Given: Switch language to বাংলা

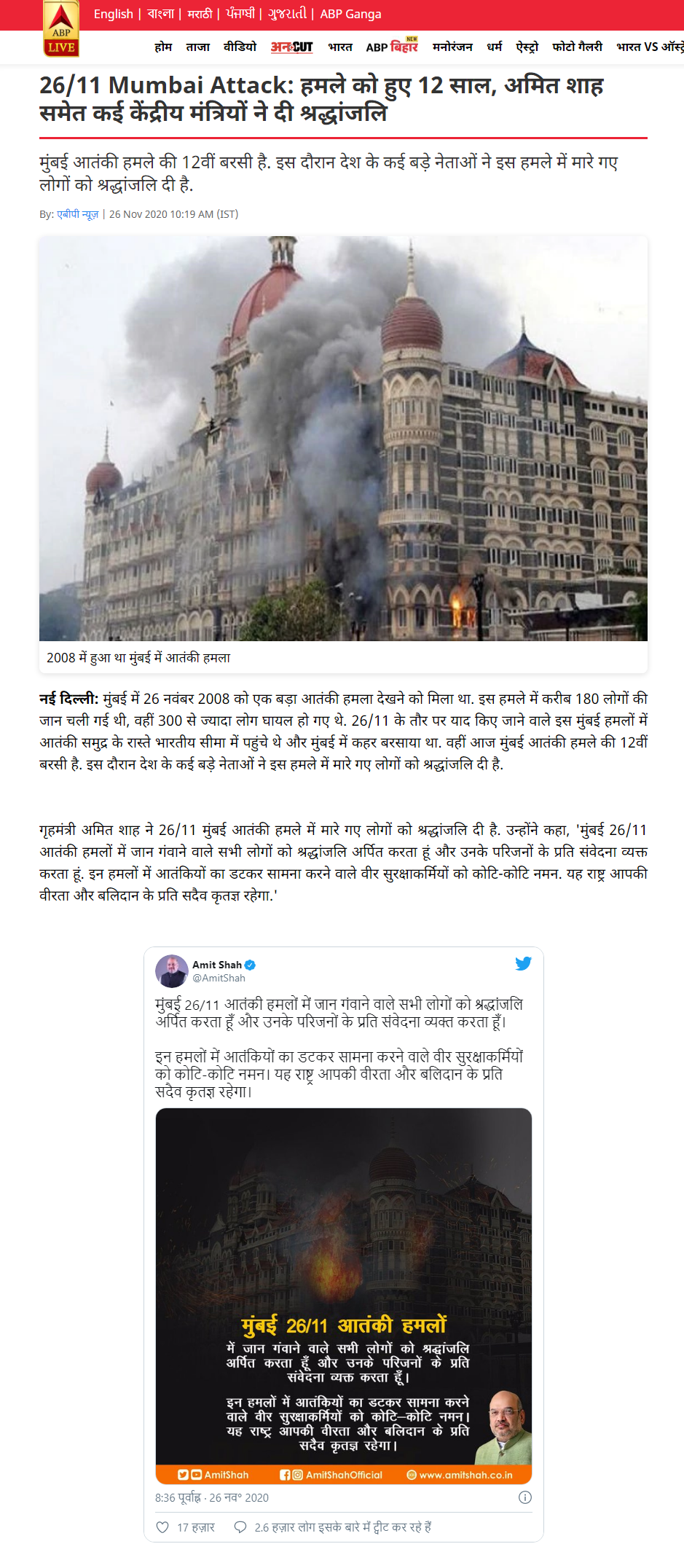Looking at the screenshot, I should pos(161,14).
